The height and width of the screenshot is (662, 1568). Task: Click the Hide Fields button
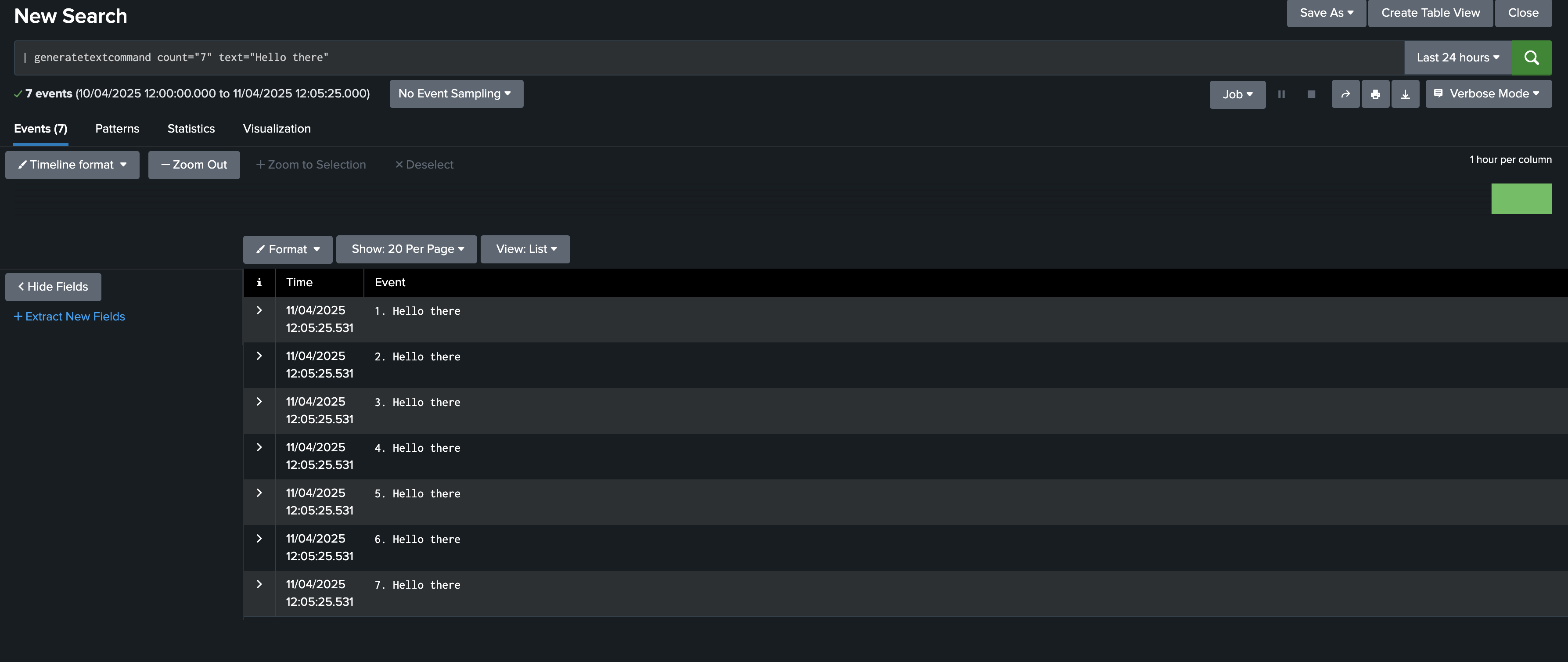tap(53, 287)
